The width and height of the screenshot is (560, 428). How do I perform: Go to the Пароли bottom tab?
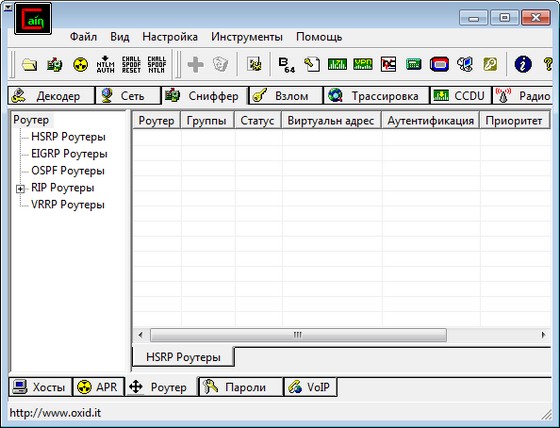[x=240, y=387]
